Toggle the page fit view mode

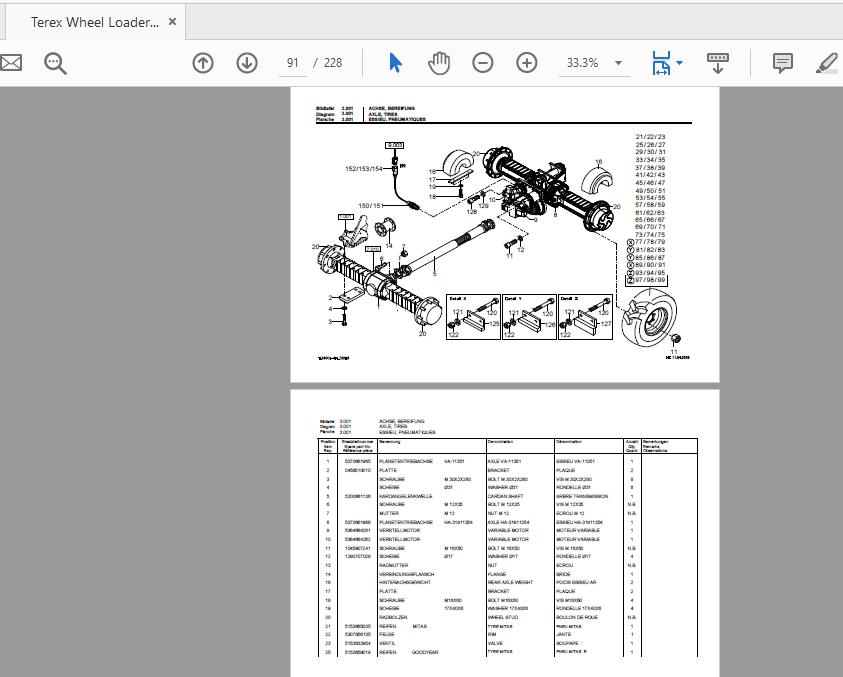pyautogui.click(x=661, y=62)
